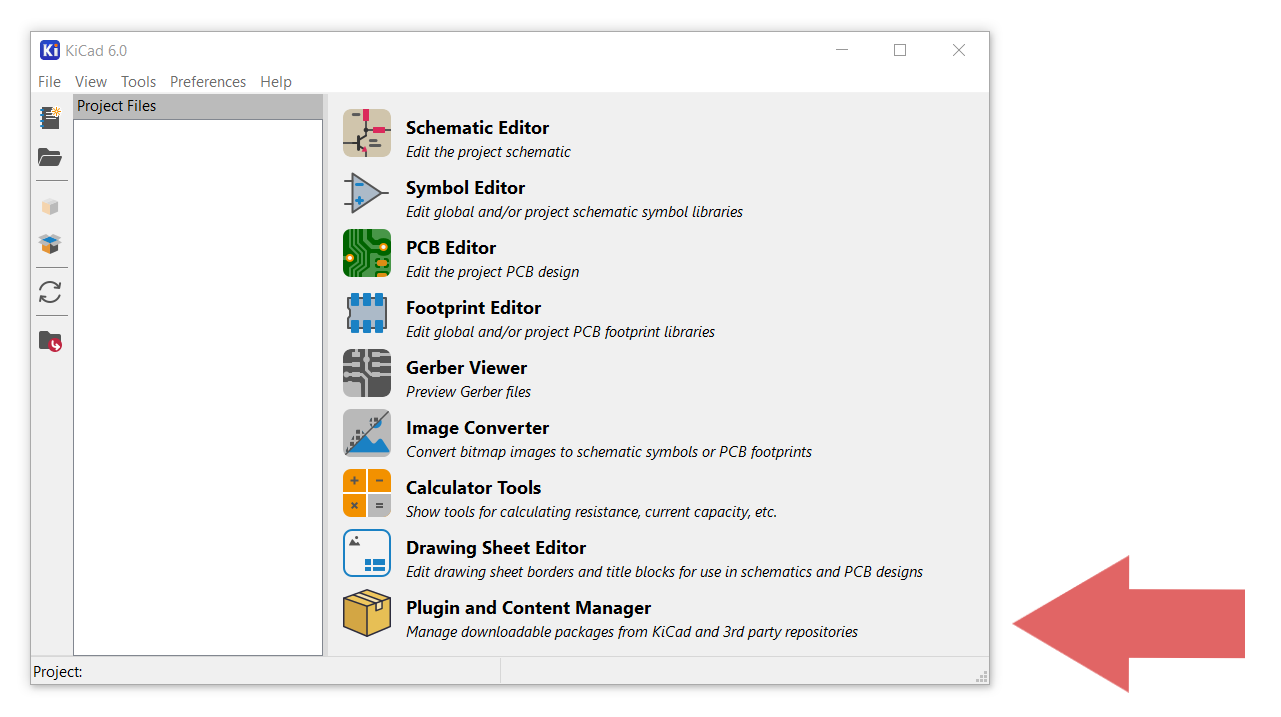Open the File menu
The height and width of the screenshot is (717, 1281).
49,82
